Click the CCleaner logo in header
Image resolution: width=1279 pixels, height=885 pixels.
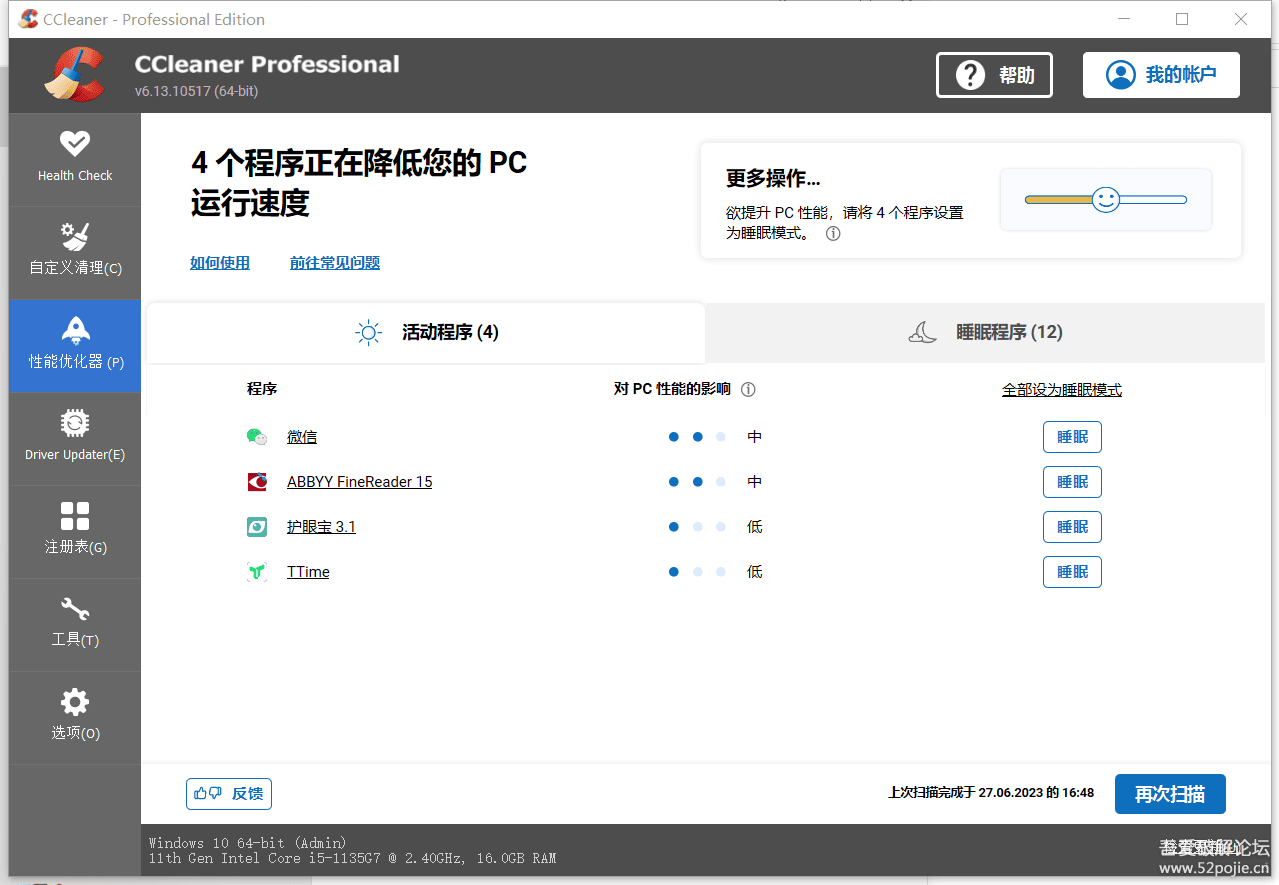pyautogui.click(x=74, y=75)
